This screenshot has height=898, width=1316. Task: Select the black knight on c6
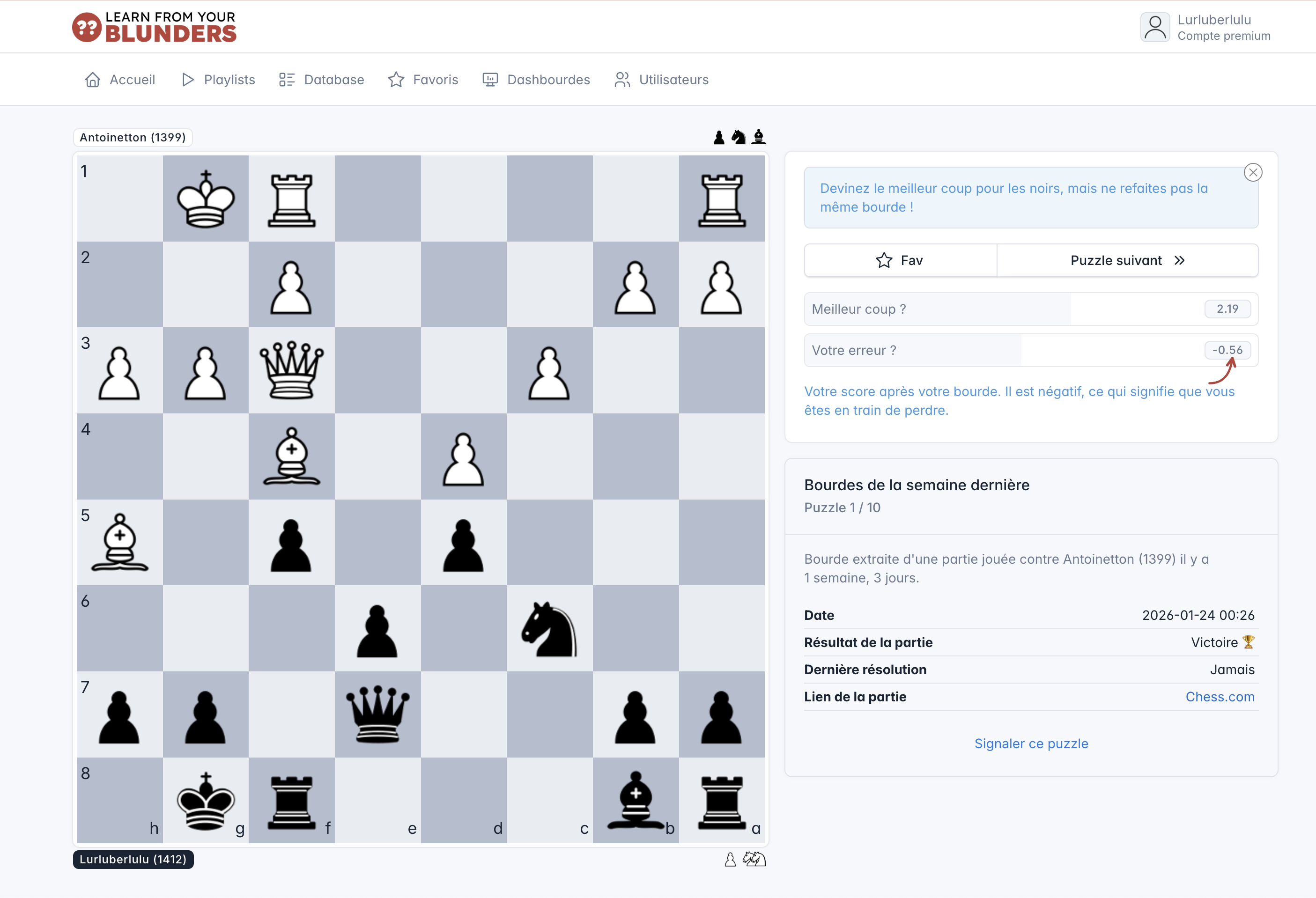tap(549, 628)
